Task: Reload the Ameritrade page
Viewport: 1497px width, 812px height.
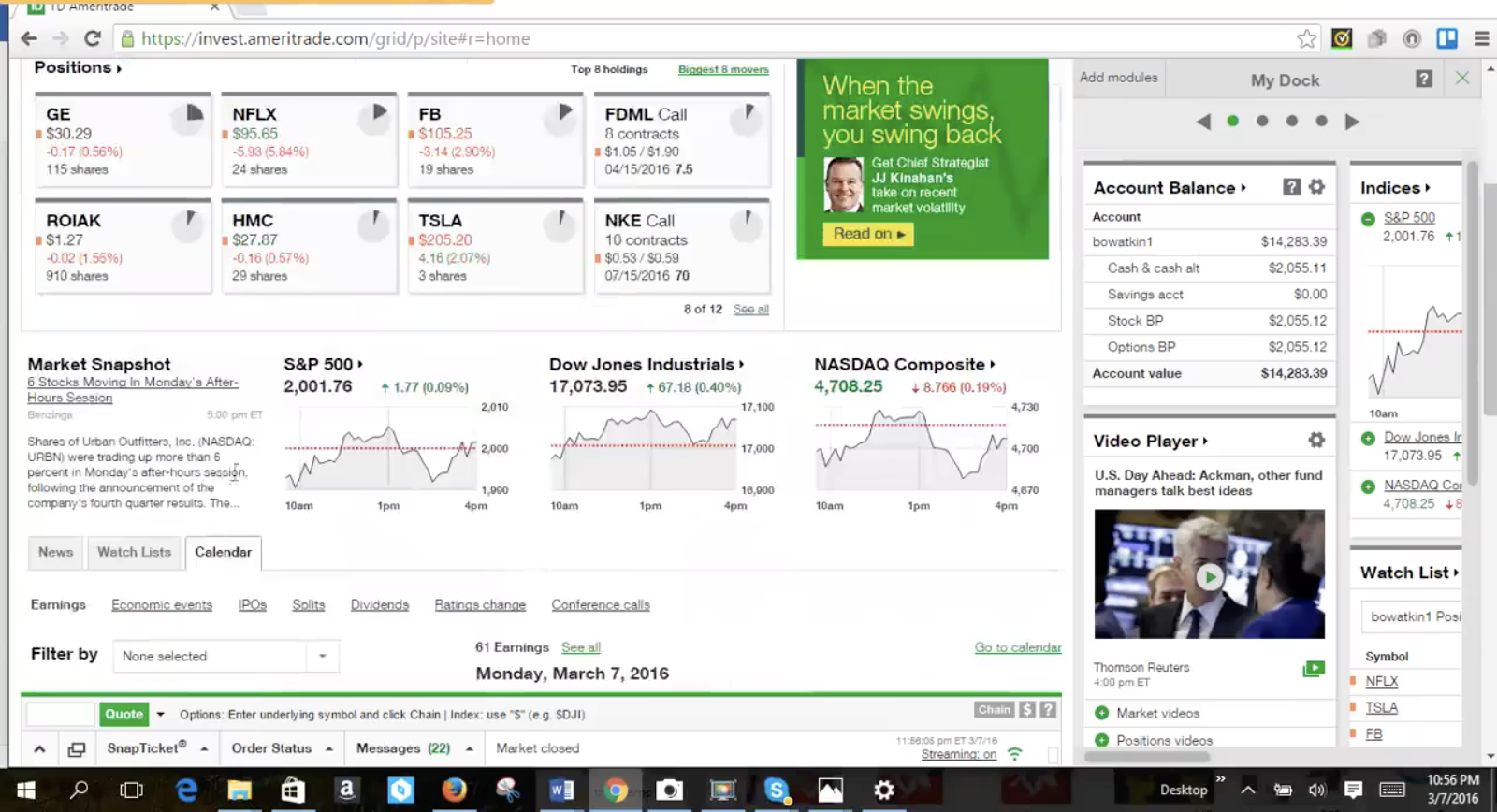Action: (92, 38)
